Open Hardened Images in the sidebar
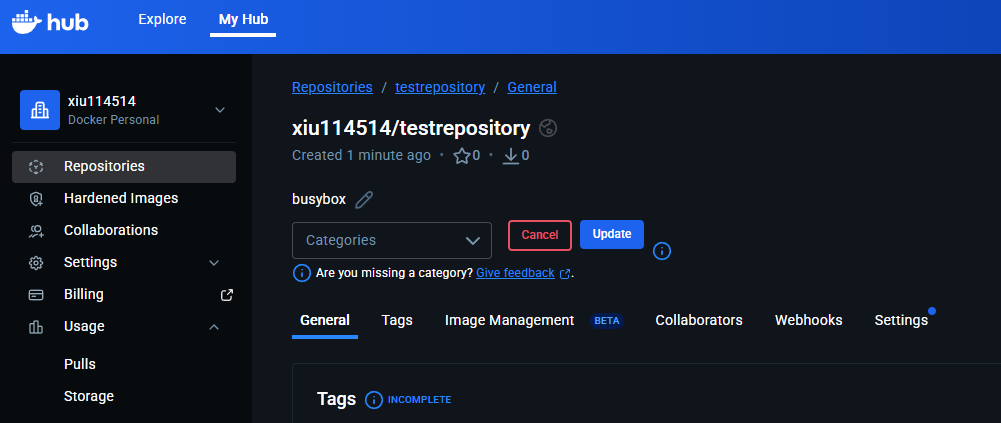 (124, 198)
